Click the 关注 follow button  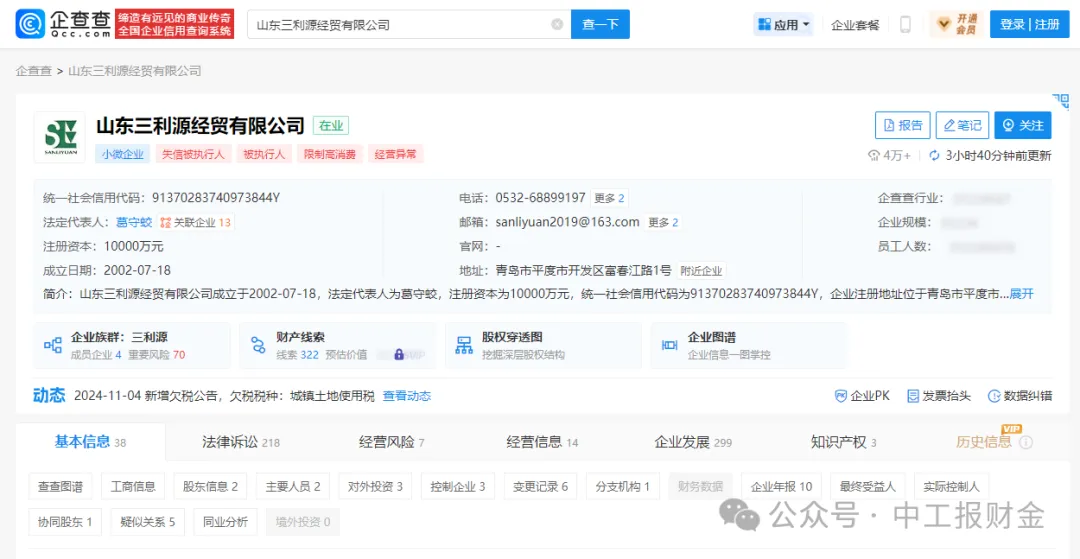[1023, 125]
